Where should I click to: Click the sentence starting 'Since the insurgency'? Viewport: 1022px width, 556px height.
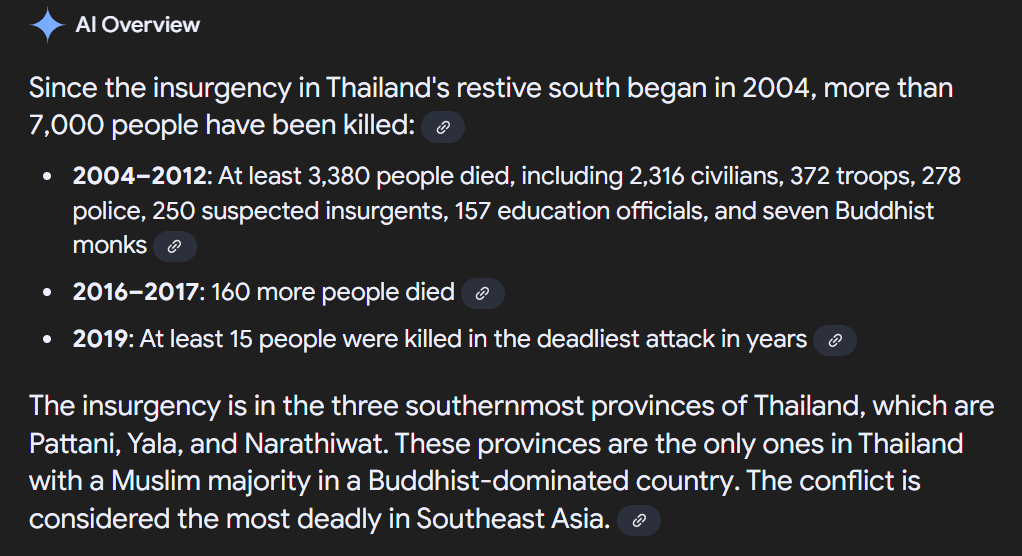click(x=491, y=106)
